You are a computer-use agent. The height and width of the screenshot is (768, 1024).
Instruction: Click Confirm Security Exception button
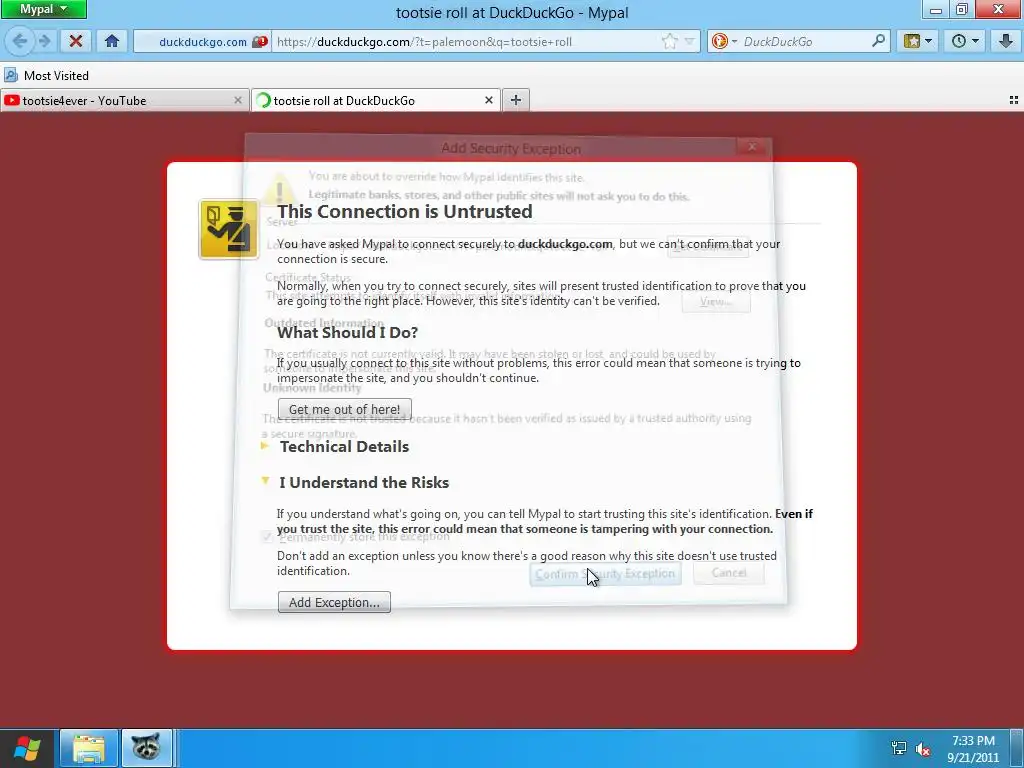605,574
